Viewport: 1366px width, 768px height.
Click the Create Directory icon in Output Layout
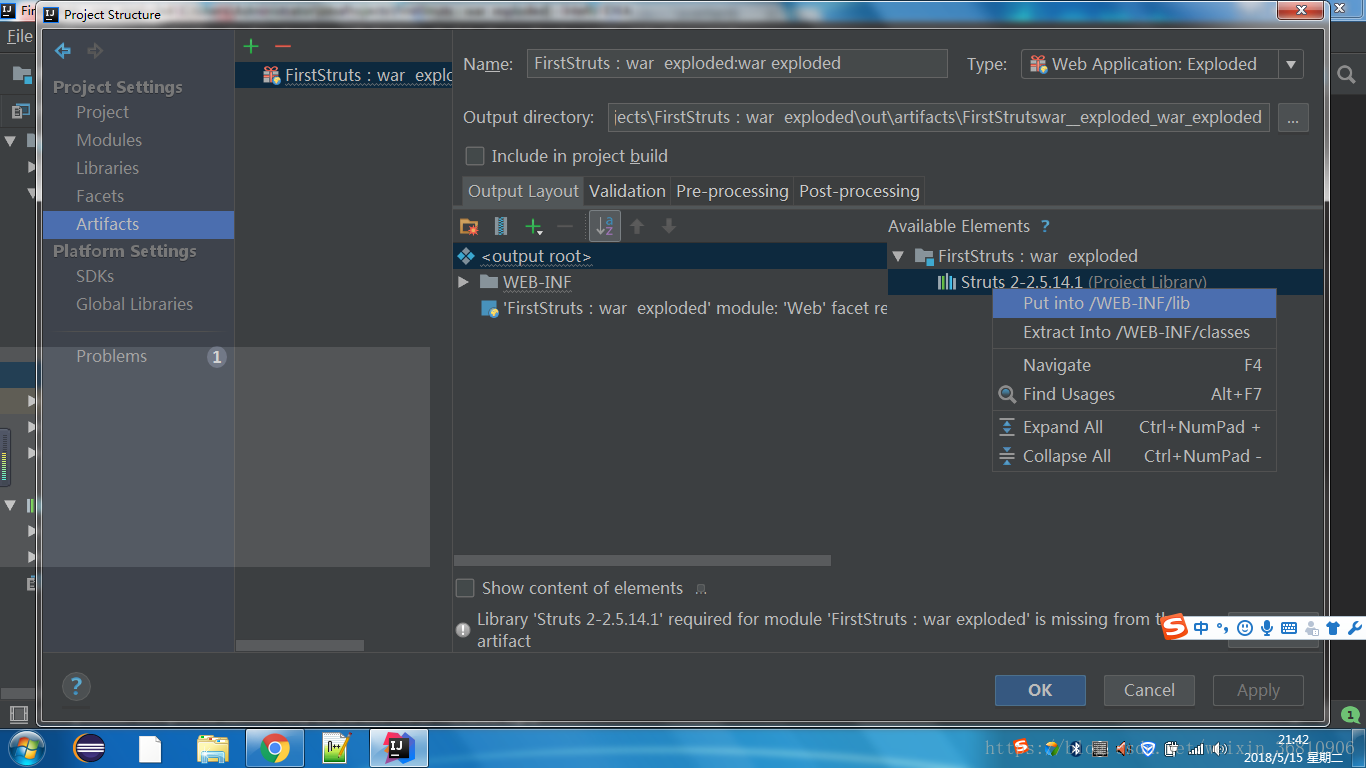tap(469, 227)
